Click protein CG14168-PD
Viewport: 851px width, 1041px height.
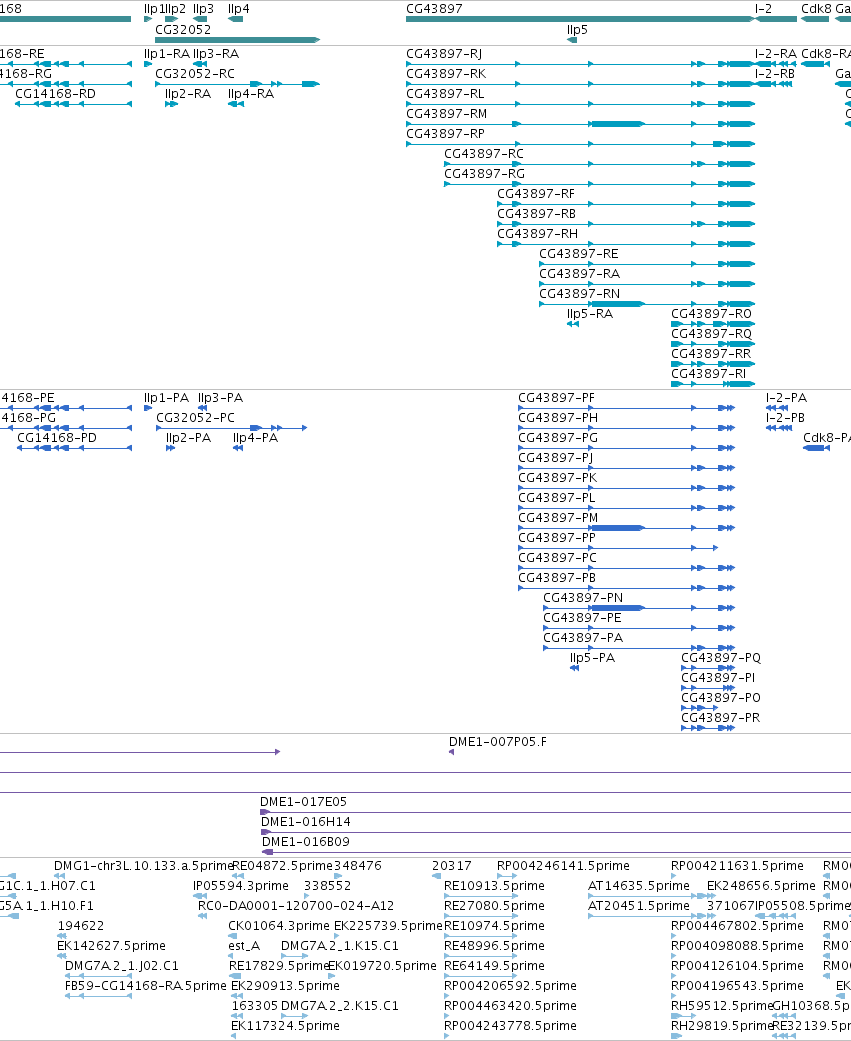pos(57,438)
